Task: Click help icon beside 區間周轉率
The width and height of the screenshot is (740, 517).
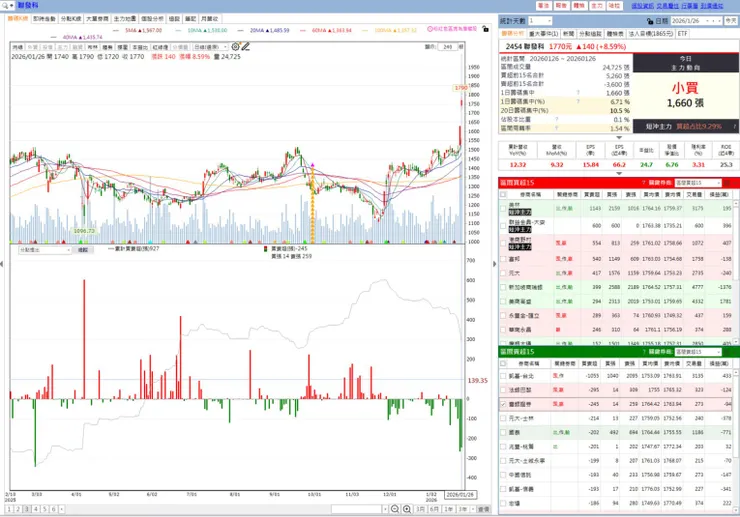Action: pos(557,128)
